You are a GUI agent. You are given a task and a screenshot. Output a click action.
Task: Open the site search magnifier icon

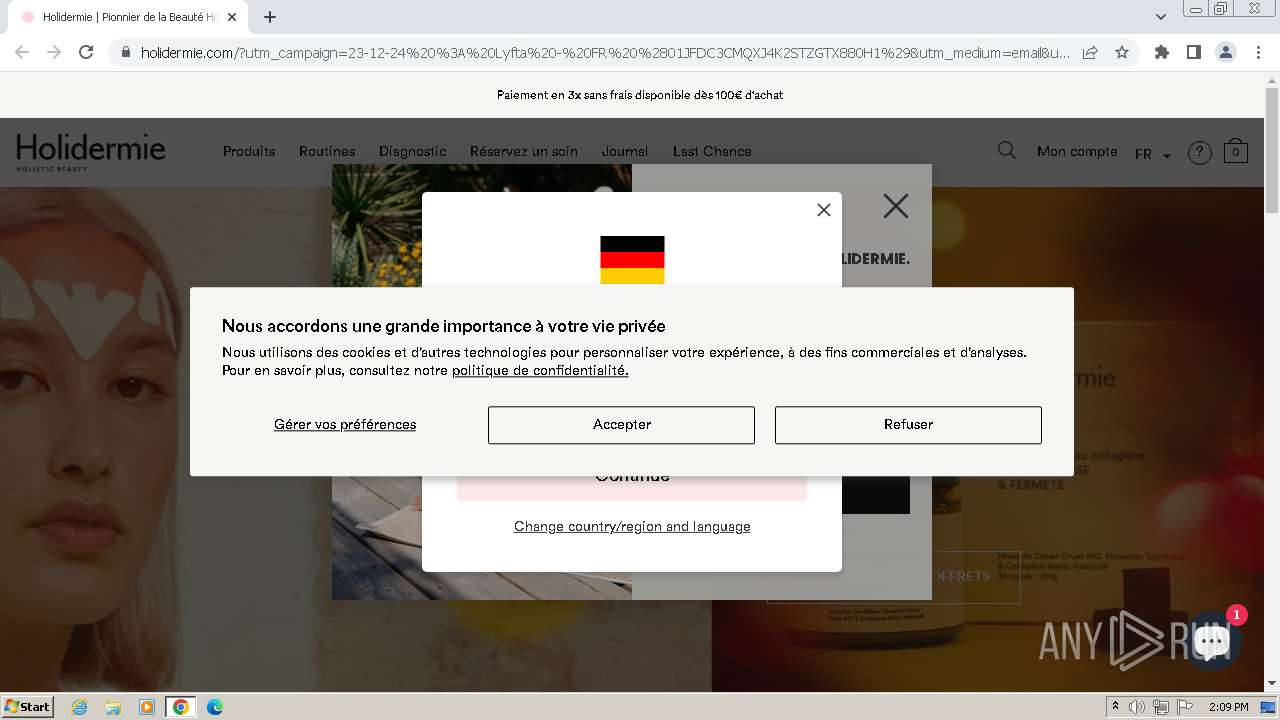1007,150
